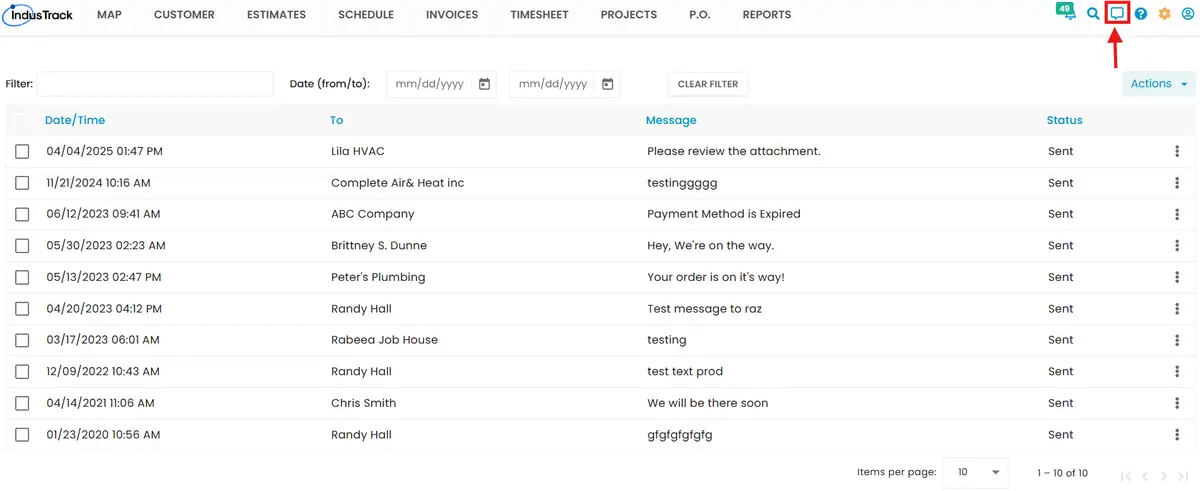Open the notifications icon showing 49
Image resolution: width=1200 pixels, height=491 pixels.
(x=1065, y=12)
